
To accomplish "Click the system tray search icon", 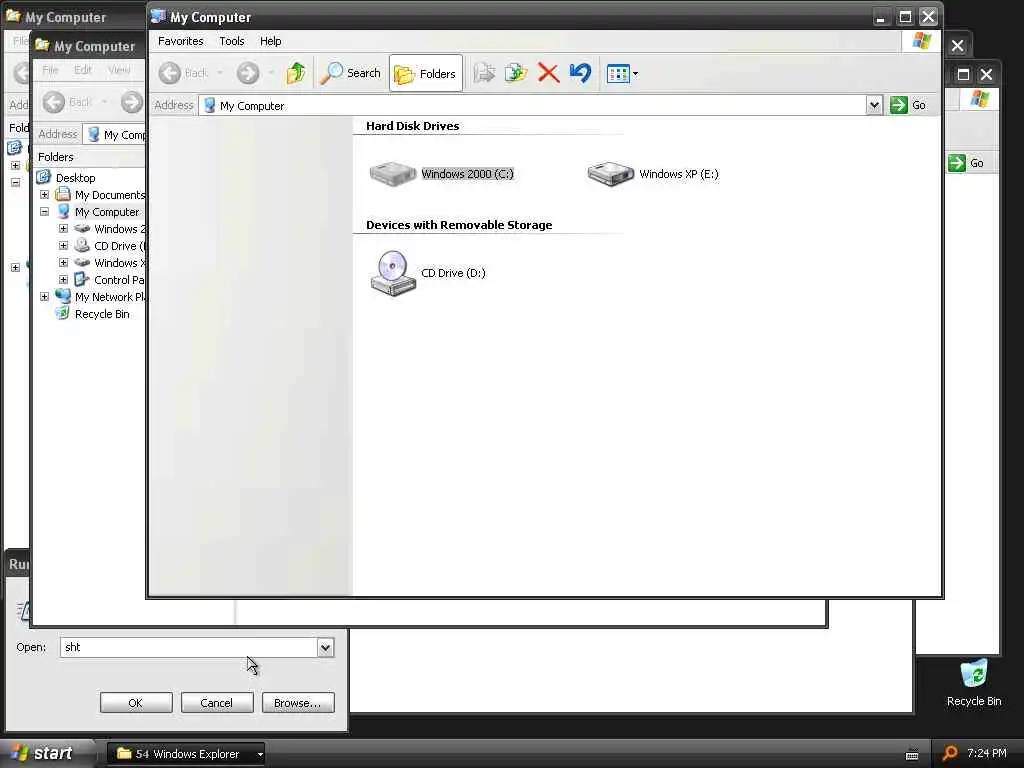I will (x=950, y=753).
